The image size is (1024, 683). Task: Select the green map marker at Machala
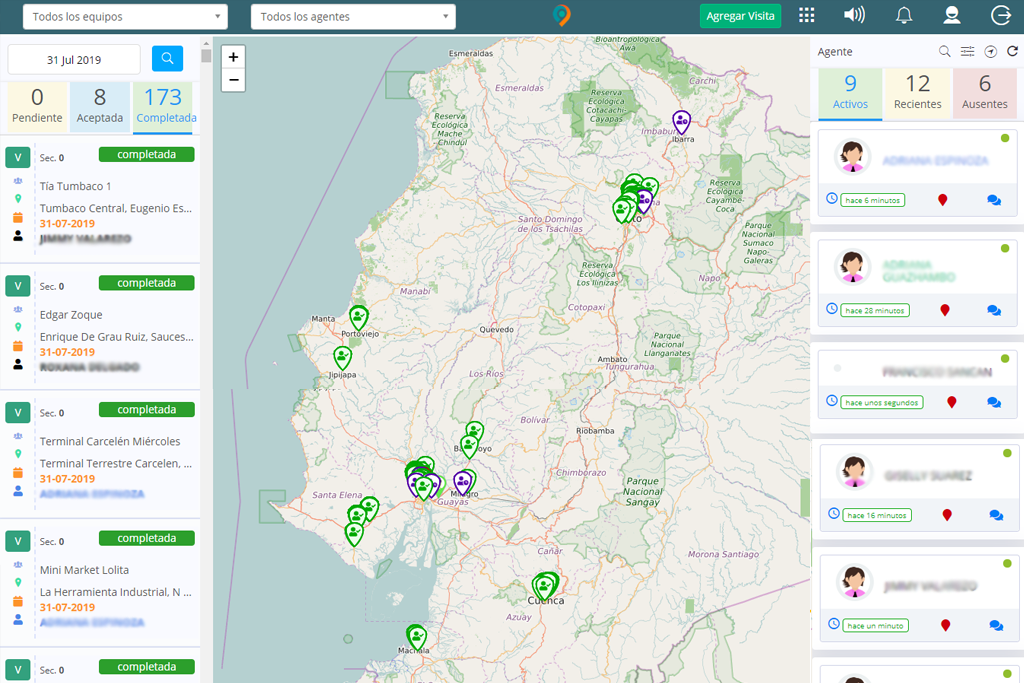416,637
